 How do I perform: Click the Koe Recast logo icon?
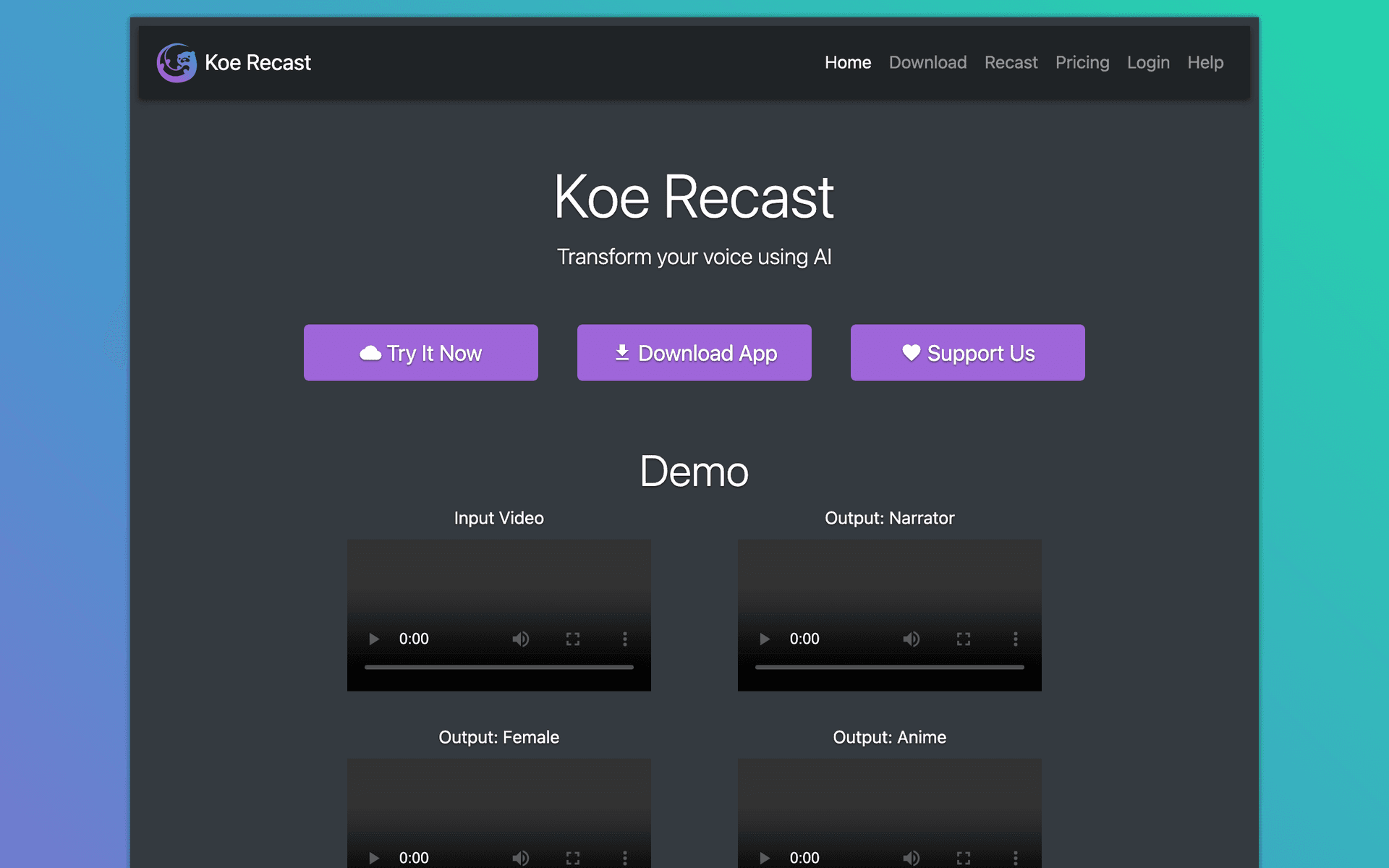coord(177,63)
